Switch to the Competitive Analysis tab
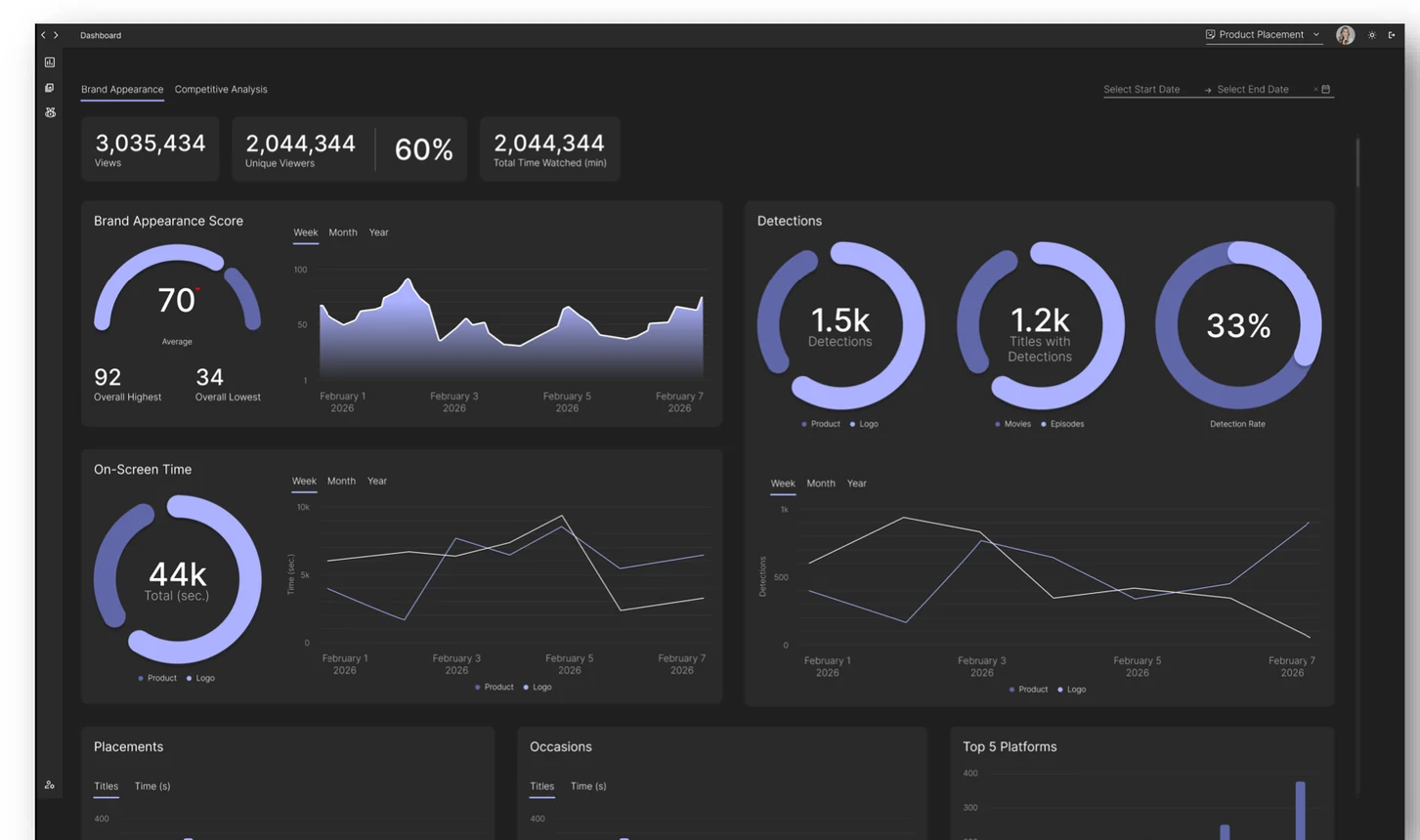Image resolution: width=1420 pixels, height=840 pixels. click(221, 89)
